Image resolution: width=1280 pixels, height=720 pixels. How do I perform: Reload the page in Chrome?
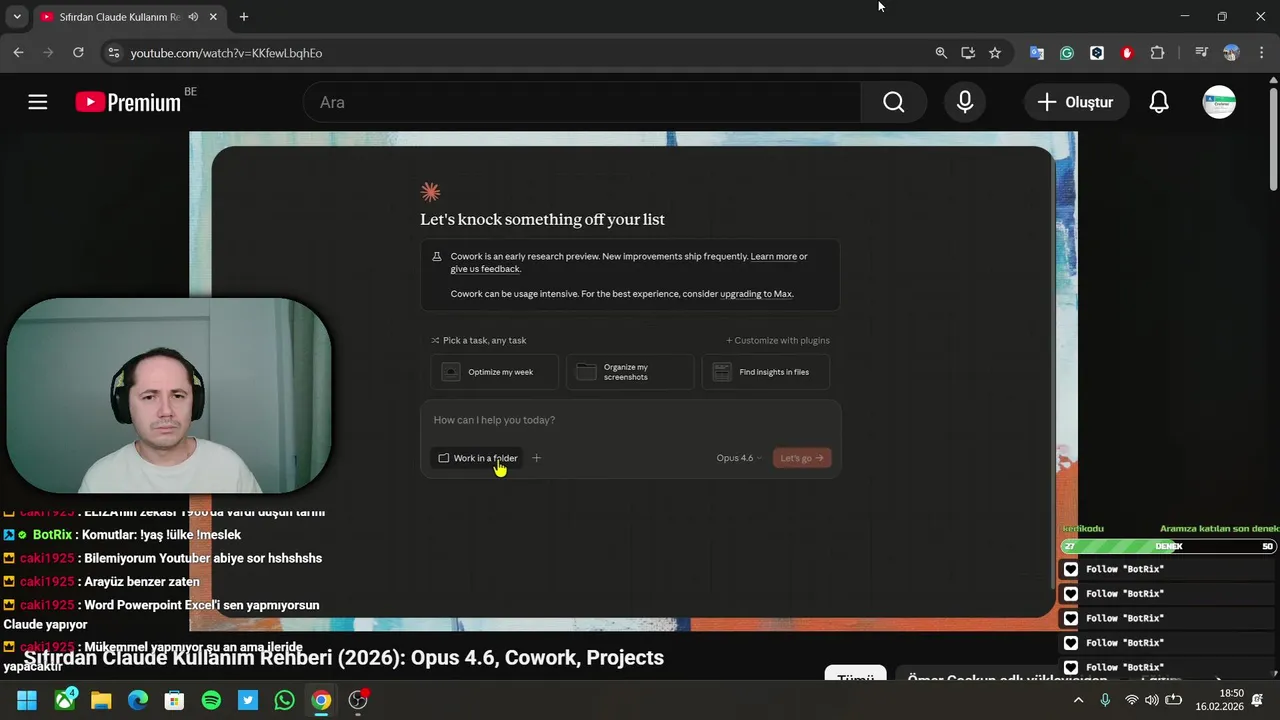tap(78, 53)
